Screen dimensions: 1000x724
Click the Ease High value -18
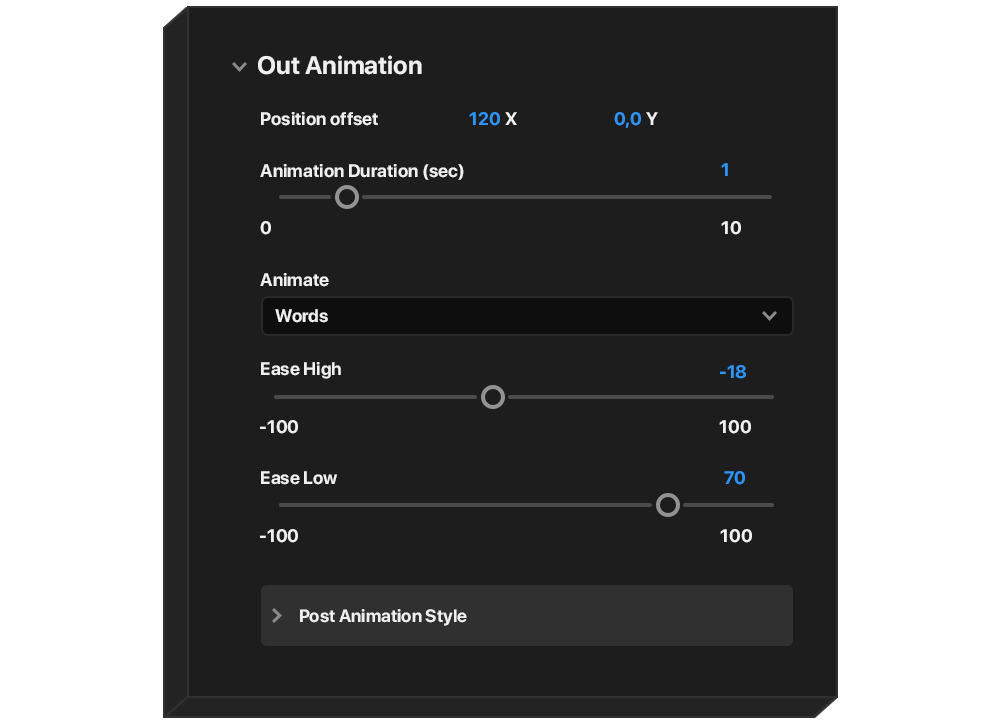[732, 372]
